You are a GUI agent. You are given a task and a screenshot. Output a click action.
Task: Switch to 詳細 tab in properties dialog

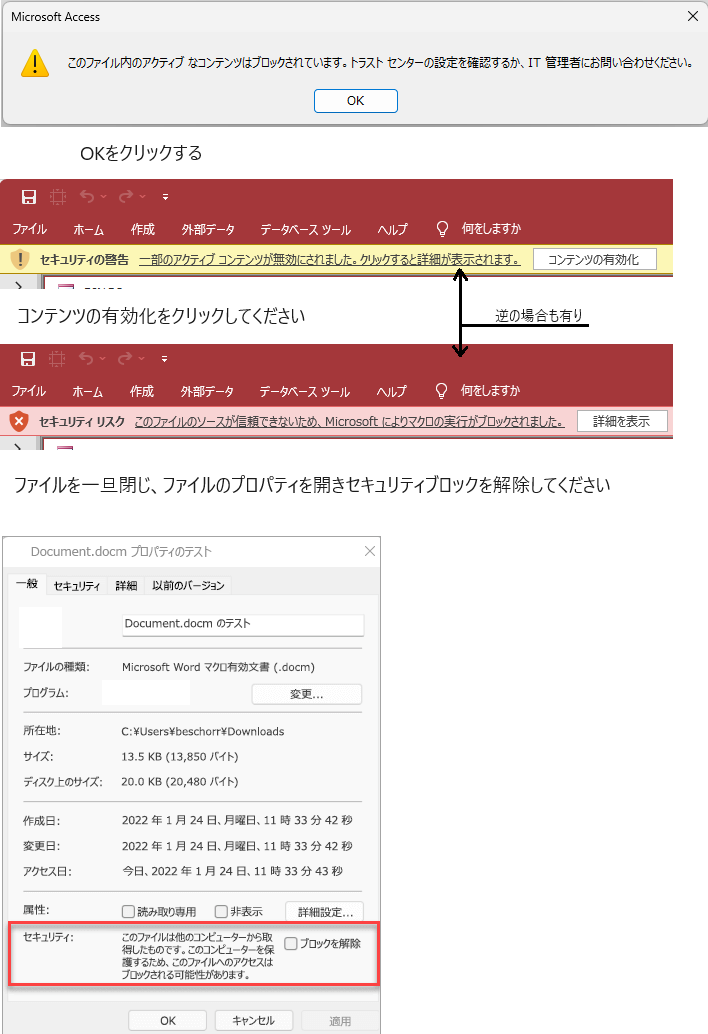tap(126, 586)
